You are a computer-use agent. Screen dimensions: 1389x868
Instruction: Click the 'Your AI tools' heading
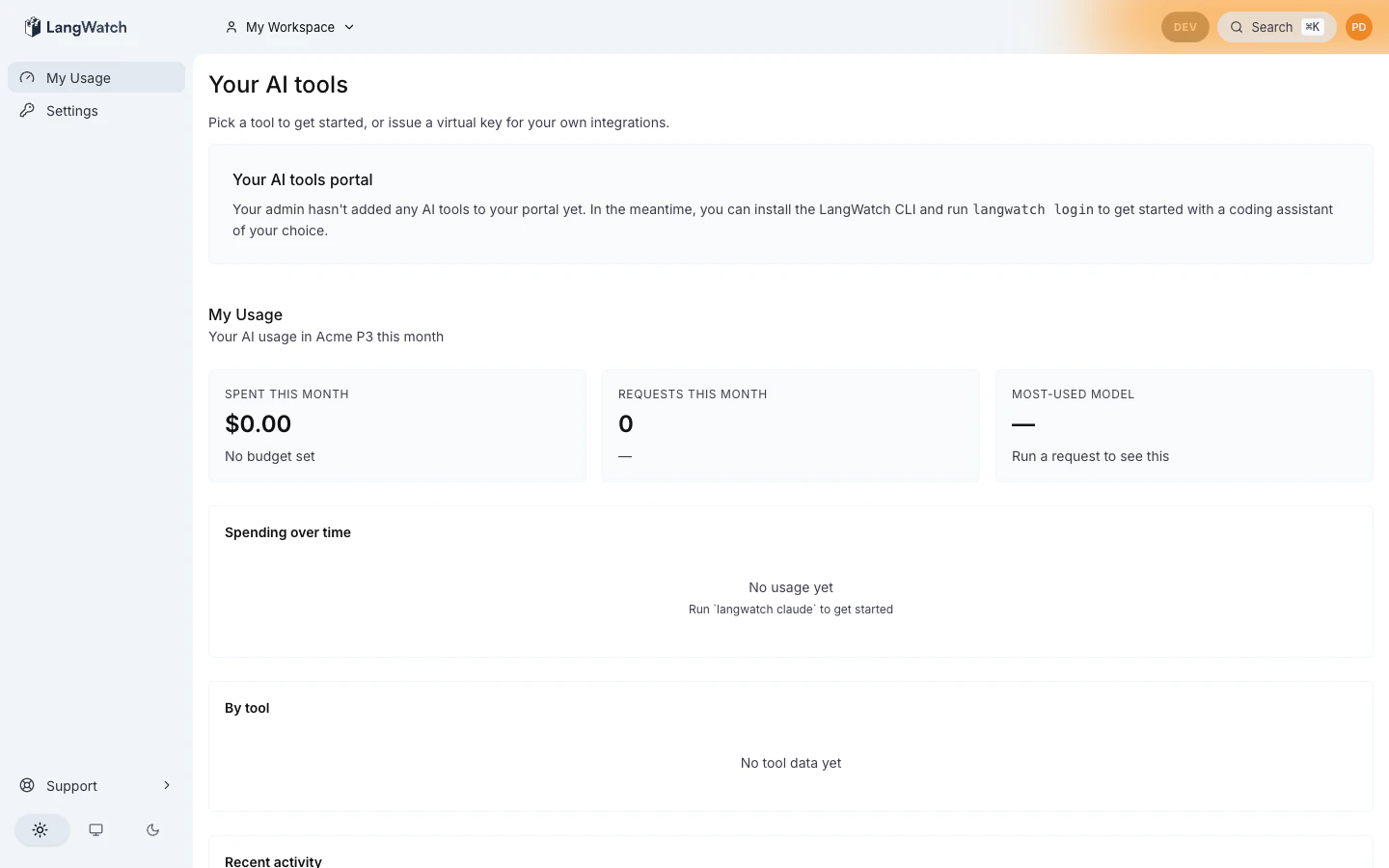[278, 85]
